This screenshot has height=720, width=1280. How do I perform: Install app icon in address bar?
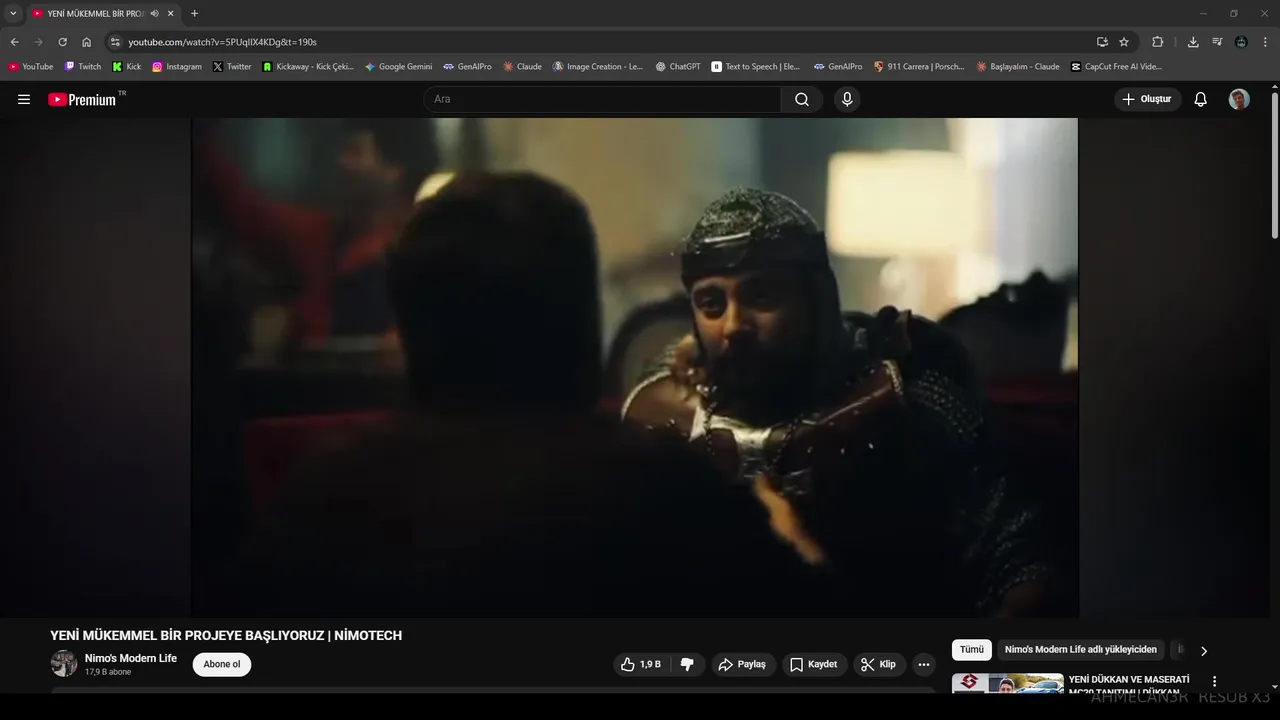1102,42
